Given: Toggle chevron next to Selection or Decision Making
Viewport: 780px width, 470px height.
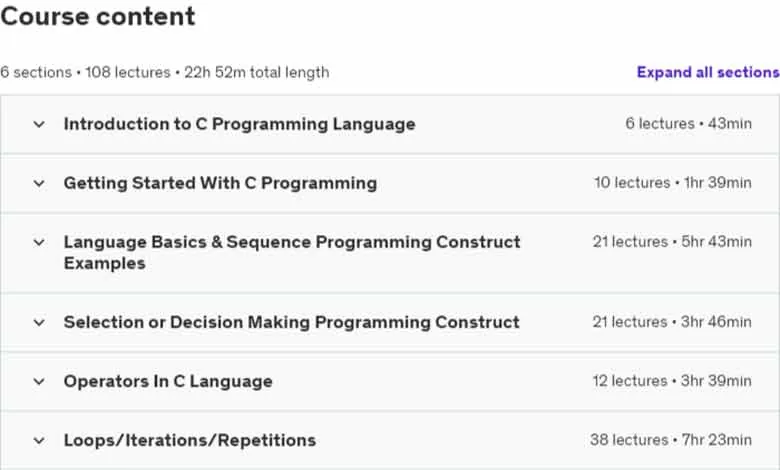Looking at the screenshot, I should (x=39, y=323).
